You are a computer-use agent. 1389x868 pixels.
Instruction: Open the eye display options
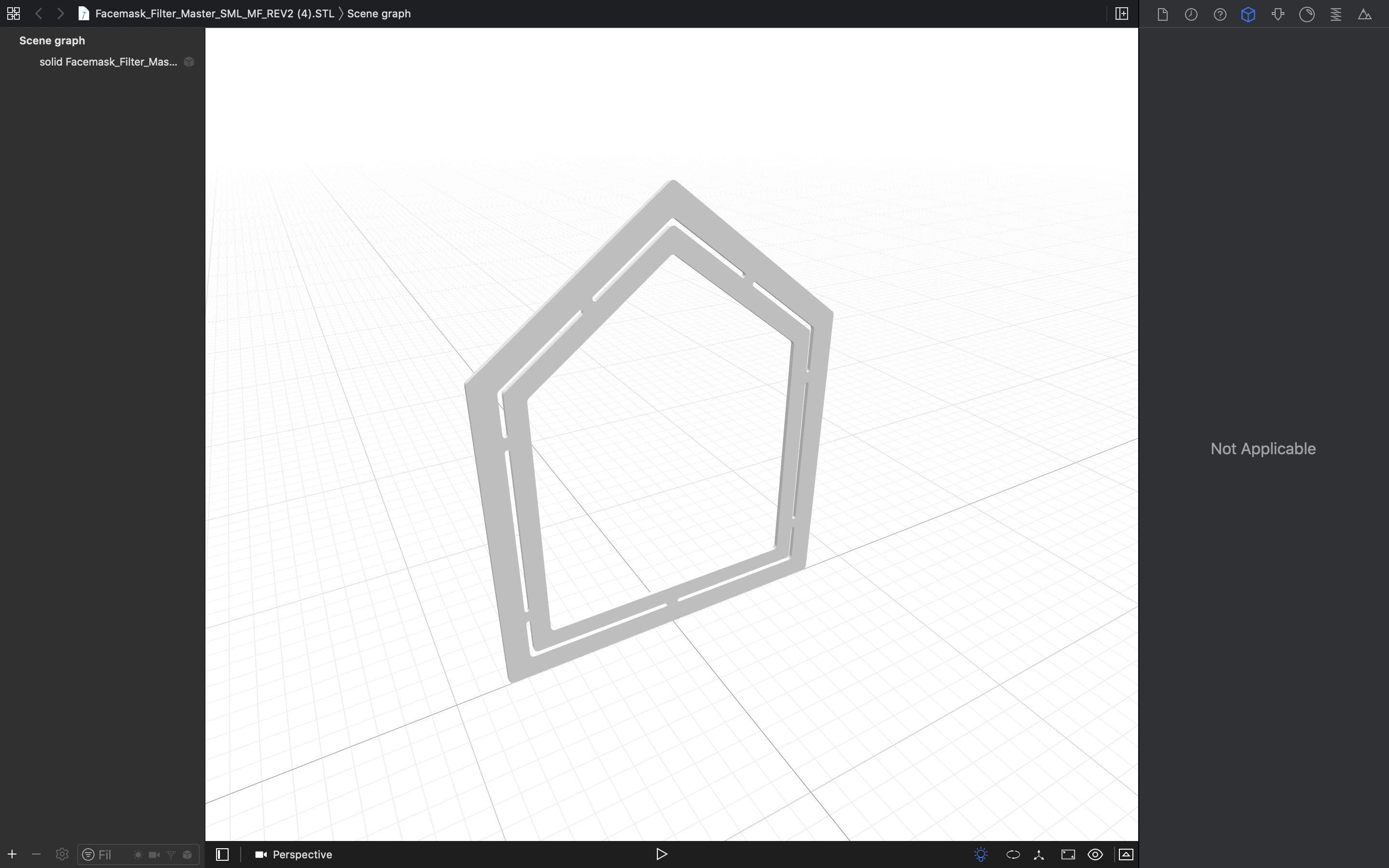coord(1095,854)
